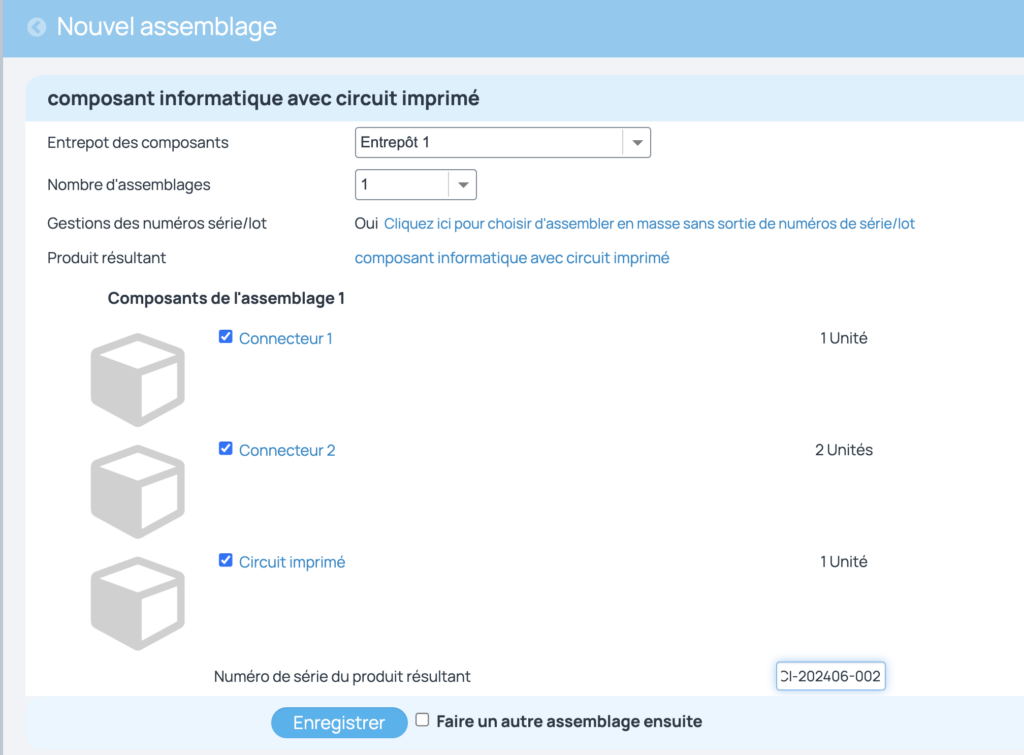Viewport: 1024px width, 755px height.
Task: Click the '2 Unités' quantity text
Action: [844, 450]
